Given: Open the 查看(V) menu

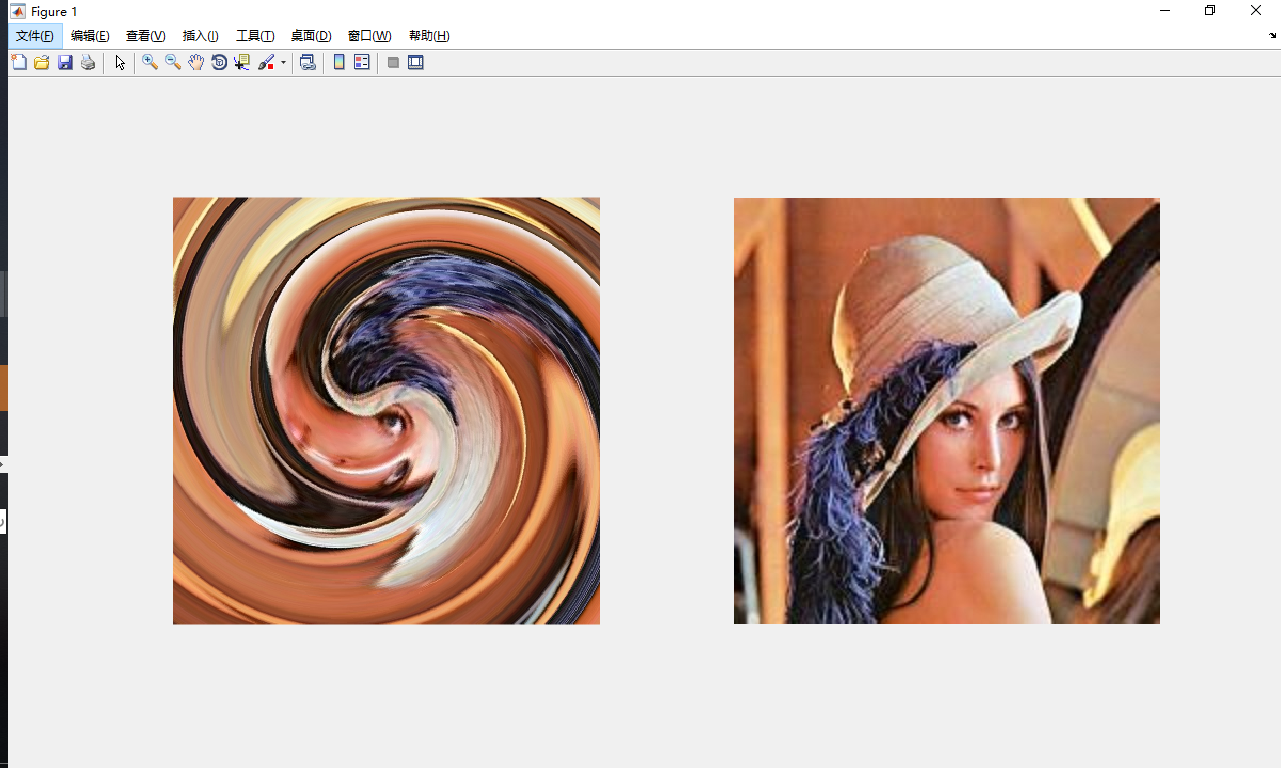Looking at the screenshot, I should tap(146, 36).
